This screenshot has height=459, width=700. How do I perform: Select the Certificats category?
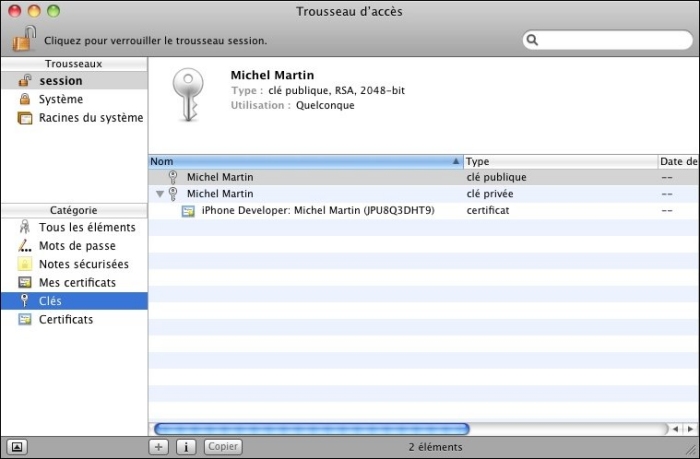[65, 319]
